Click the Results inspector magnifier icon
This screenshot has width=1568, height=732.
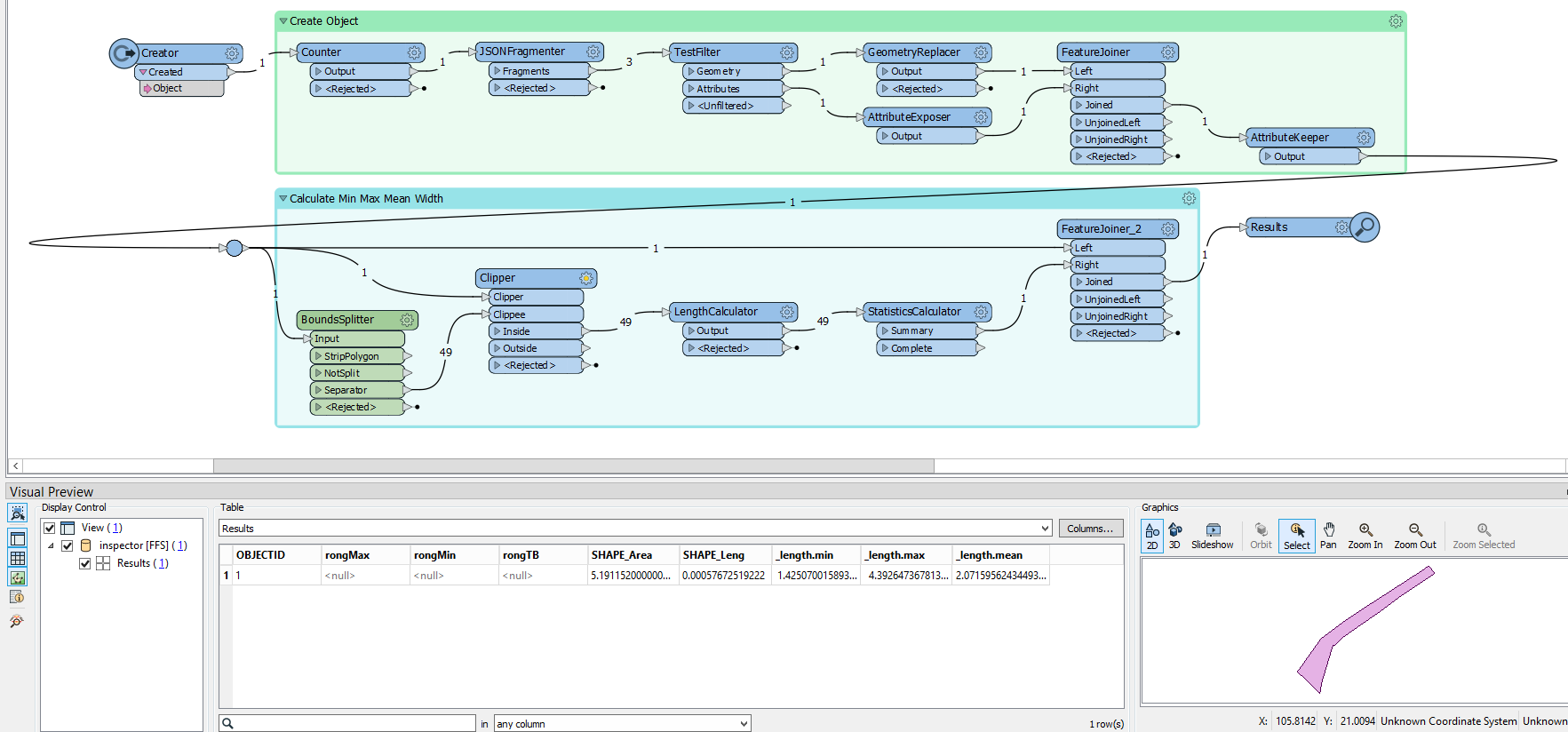pyautogui.click(x=1365, y=227)
